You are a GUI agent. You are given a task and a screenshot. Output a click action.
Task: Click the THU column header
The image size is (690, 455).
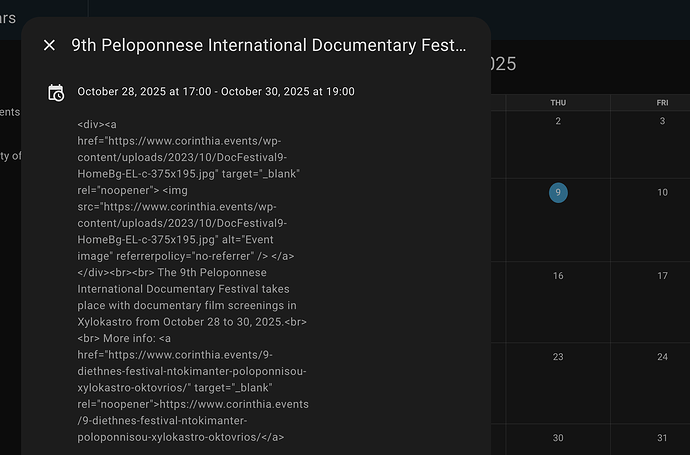coord(558,103)
